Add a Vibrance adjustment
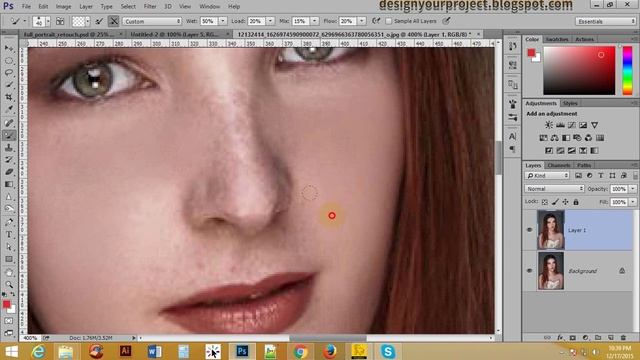The image size is (640, 360). coord(594,125)
